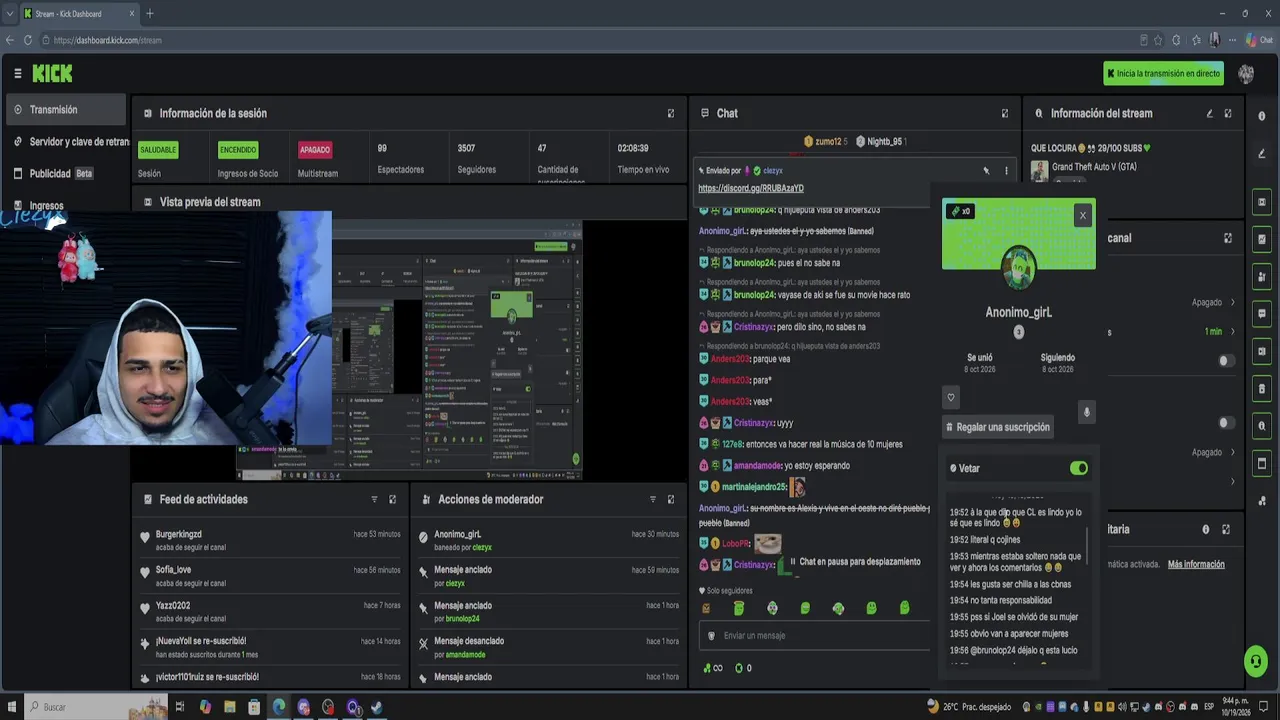
Task: Open the discord.gg pinned link
Action: point(751,188)
